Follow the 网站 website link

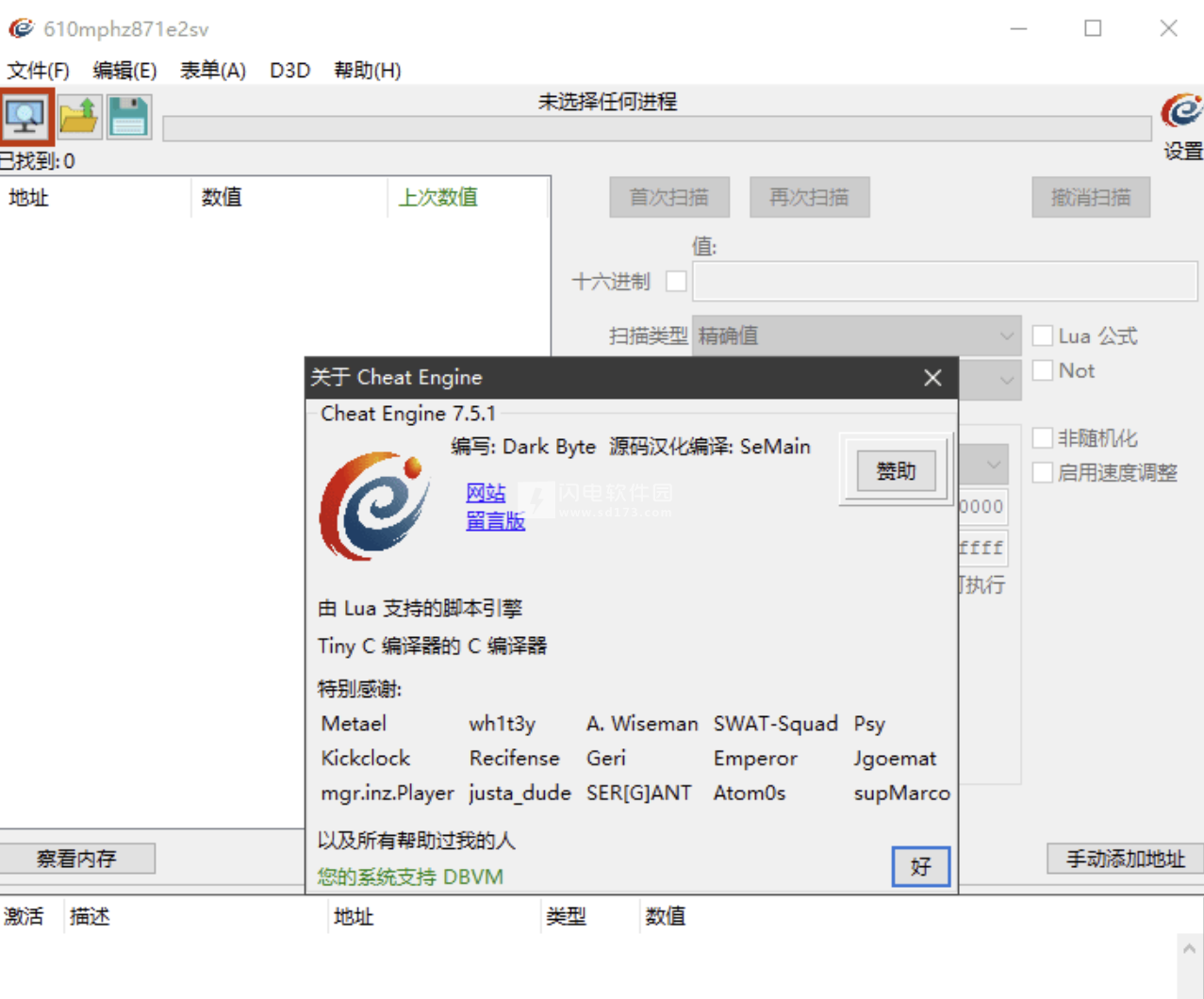[486, 493]
